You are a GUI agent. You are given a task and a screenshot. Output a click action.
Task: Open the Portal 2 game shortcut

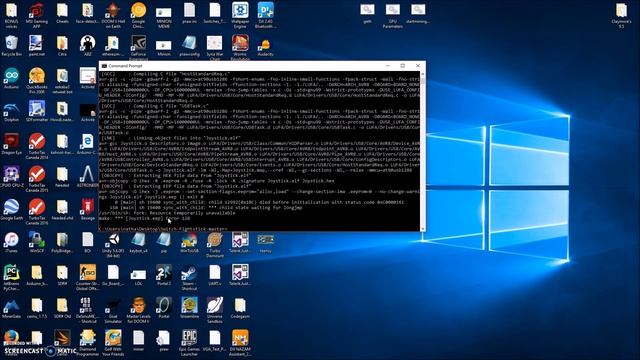164,275
